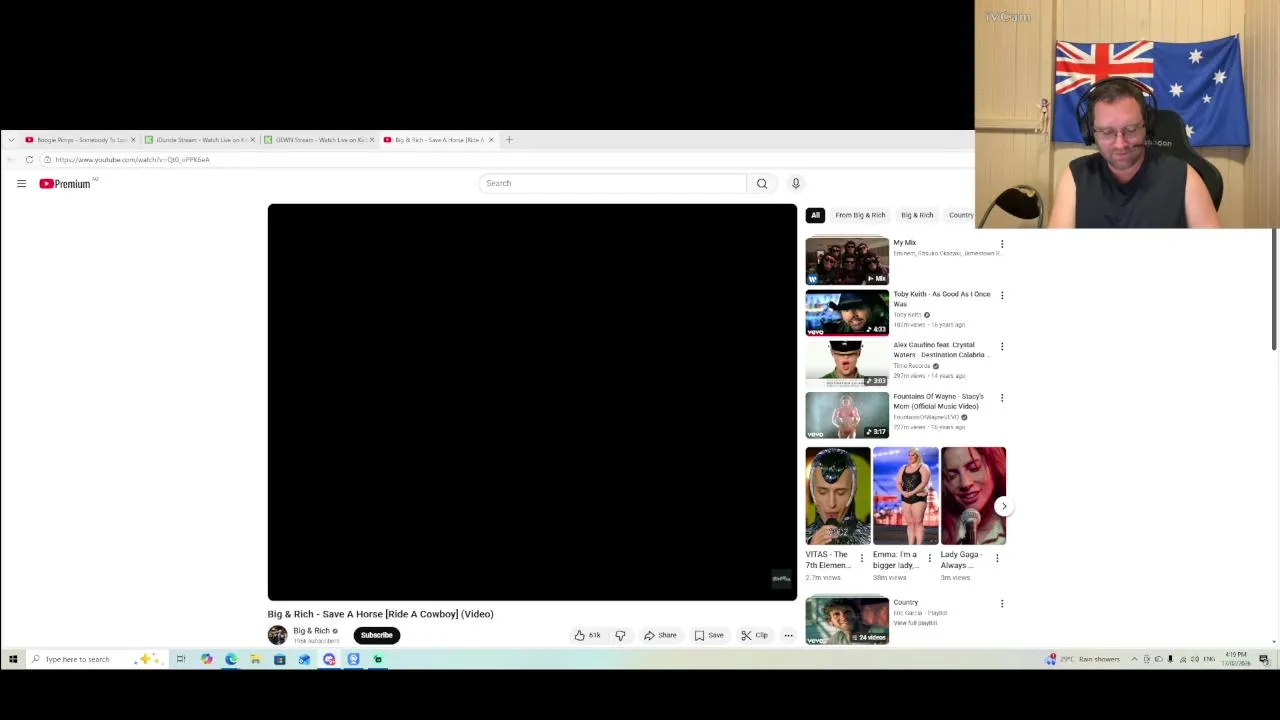
Task: Open options menu for Stacy's Mom video
Action: [x=1002, y=397]
